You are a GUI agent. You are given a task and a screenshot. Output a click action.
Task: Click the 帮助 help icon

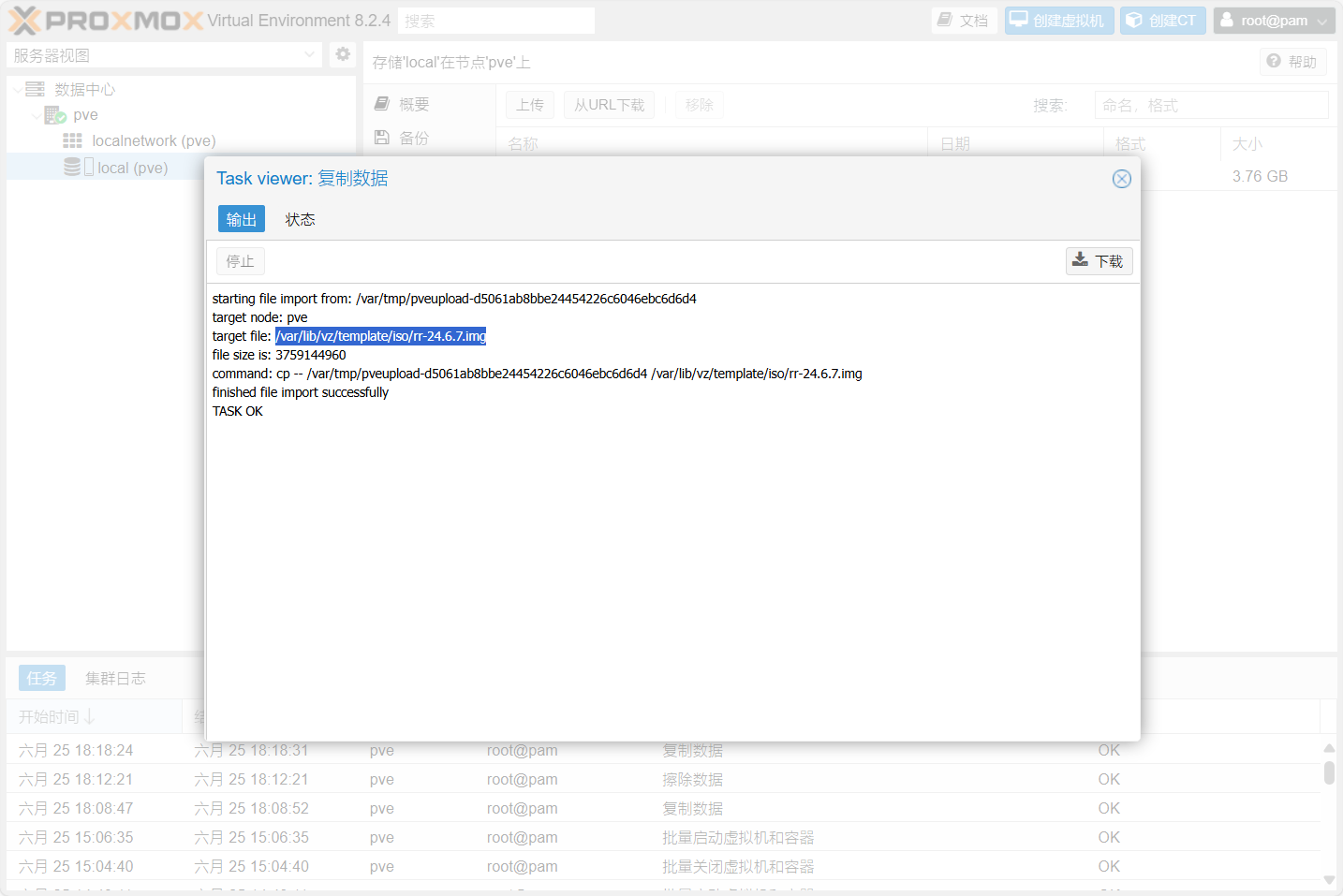1274,61
